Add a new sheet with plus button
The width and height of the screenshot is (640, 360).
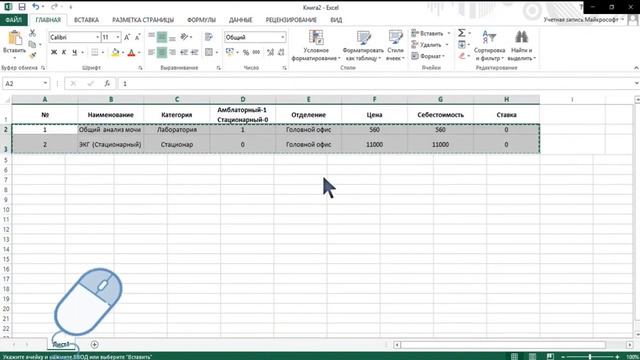coord(94,345)
